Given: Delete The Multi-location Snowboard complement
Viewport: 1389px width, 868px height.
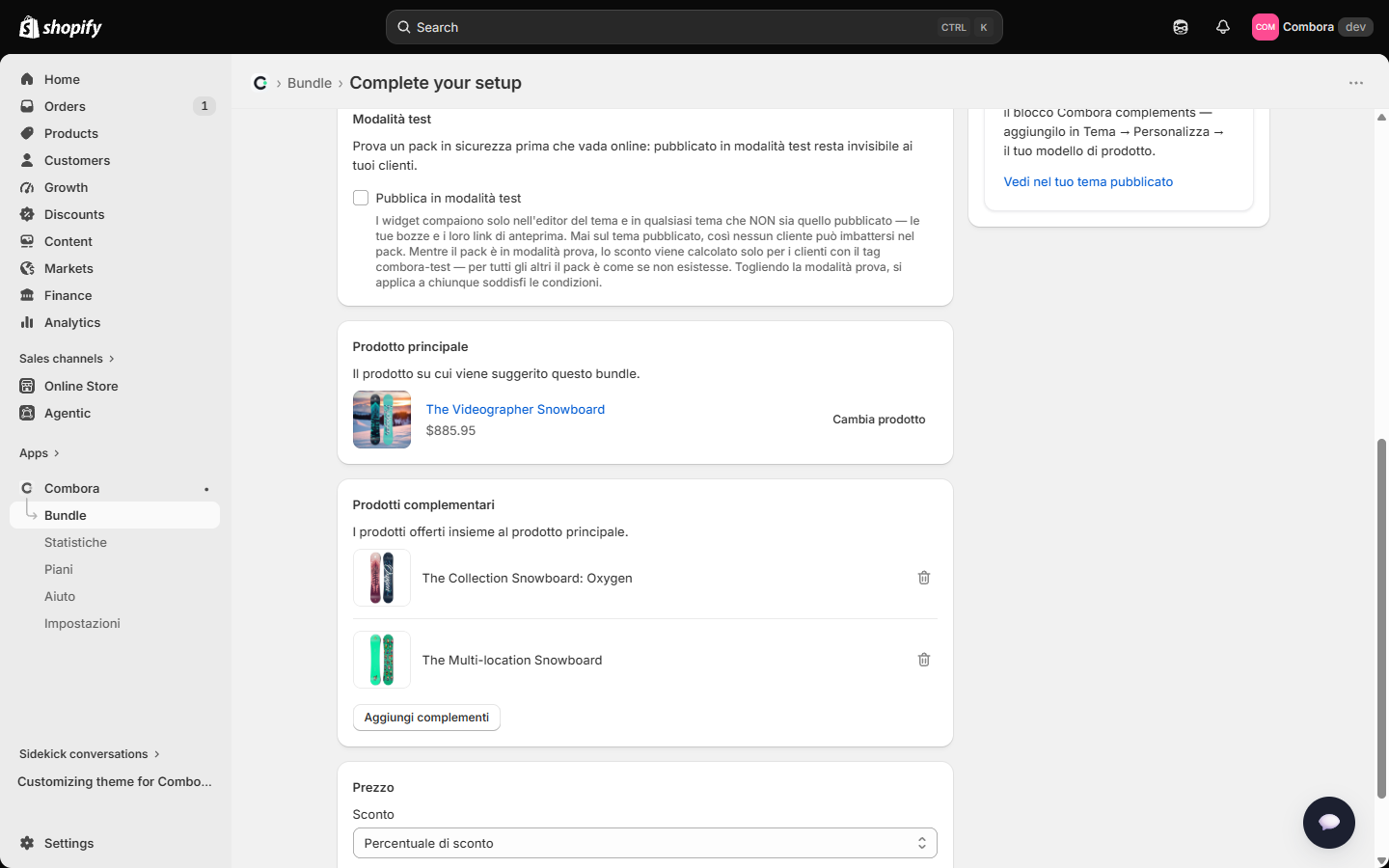Looking at the screenshot, I should click(924, 660).
